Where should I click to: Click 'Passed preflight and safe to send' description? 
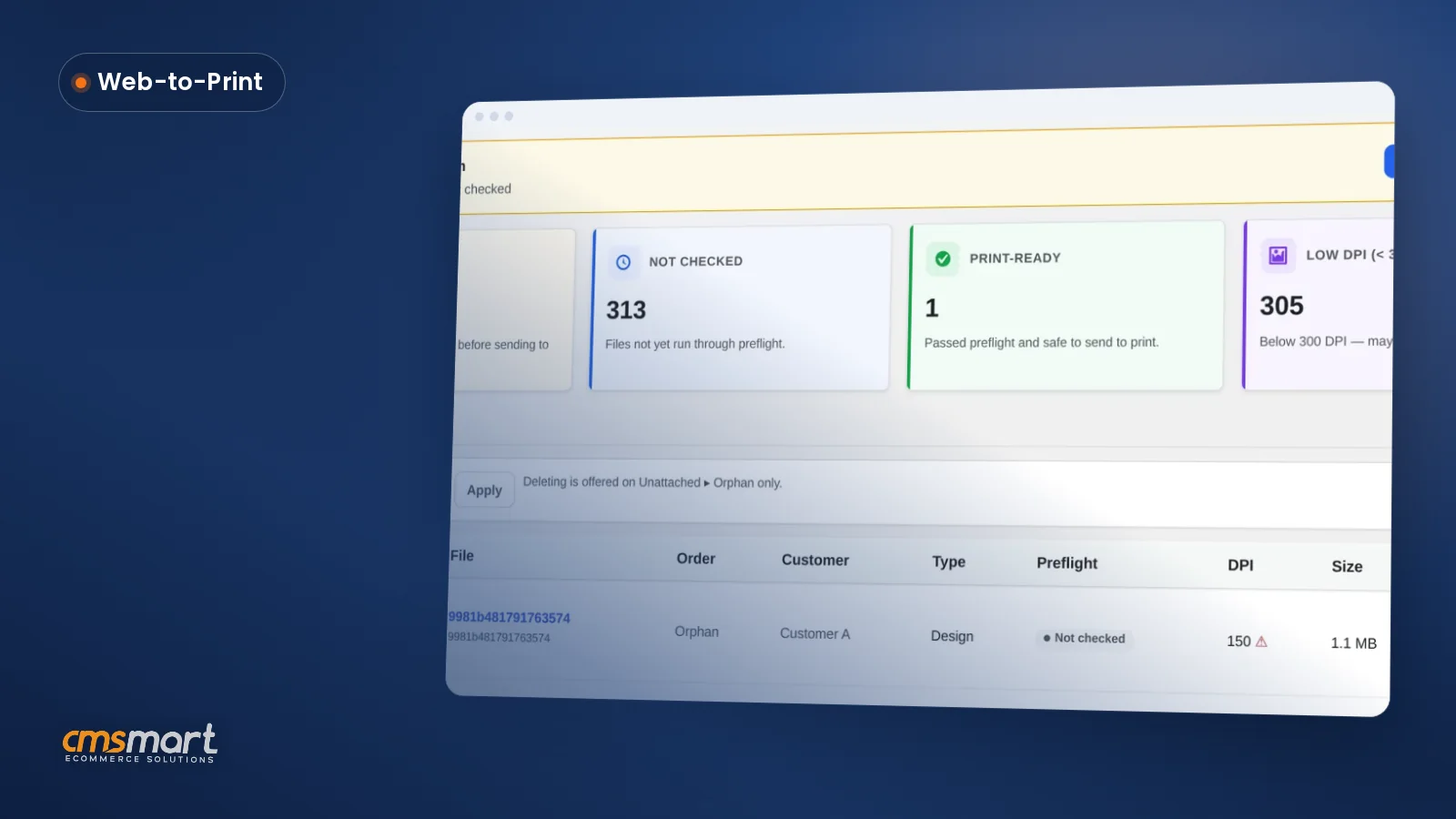tap(1041, 342)
